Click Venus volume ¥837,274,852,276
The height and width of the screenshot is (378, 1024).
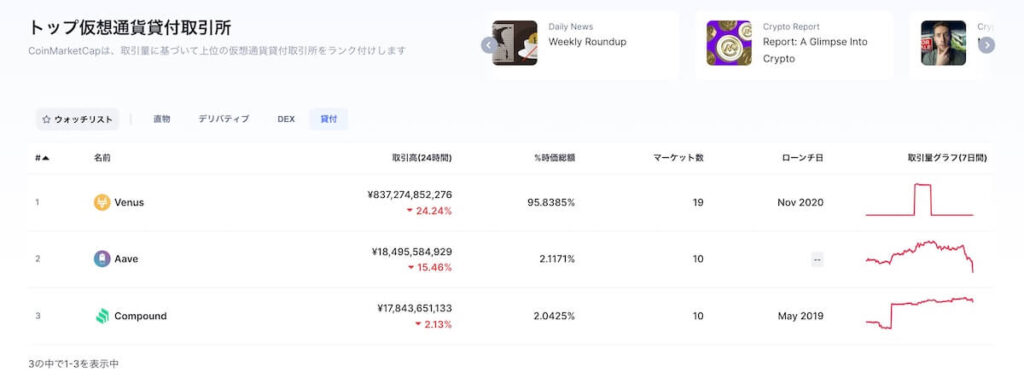click(x=409, y=195)
